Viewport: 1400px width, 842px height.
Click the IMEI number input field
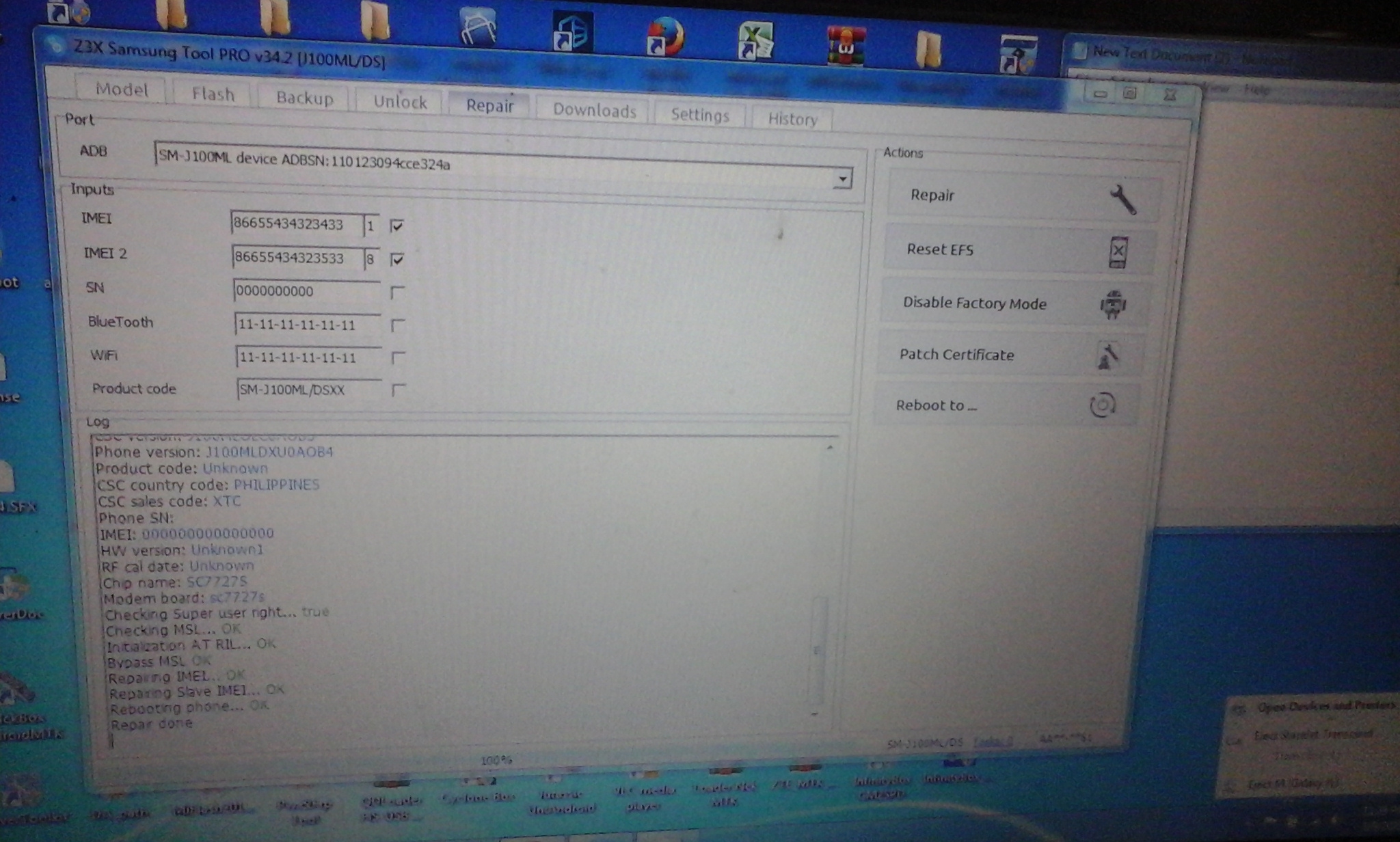[297, 224]
